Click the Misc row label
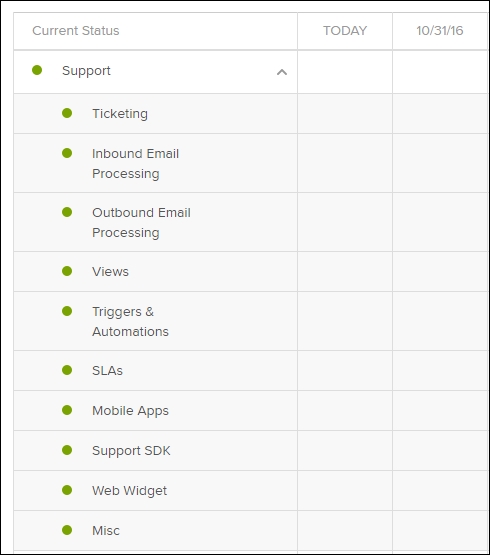 pos(106,531)
